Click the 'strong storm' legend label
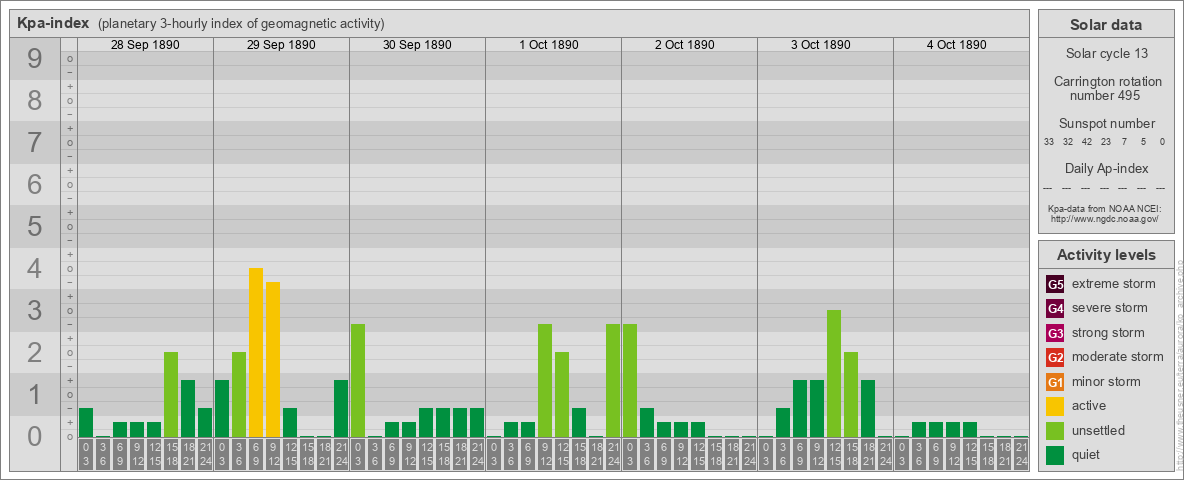 click(1108, 332)
